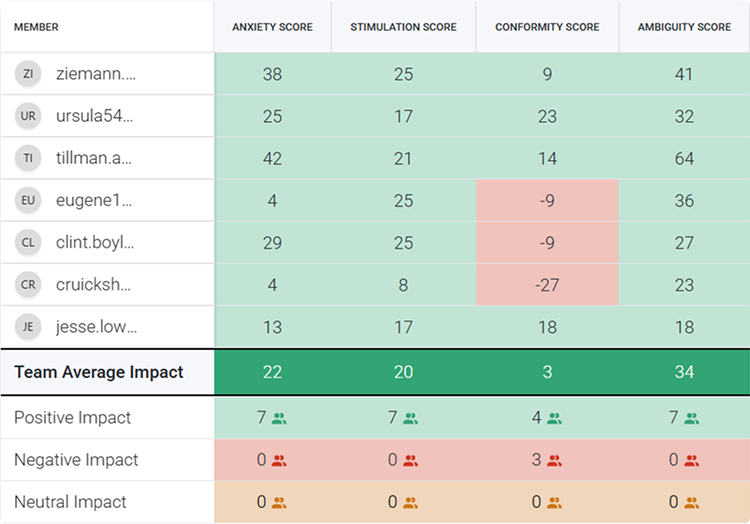Click cruicksh avatar badge CR
Image resolution: width=750 pixels, height=524 pixels.
point(28,285)
